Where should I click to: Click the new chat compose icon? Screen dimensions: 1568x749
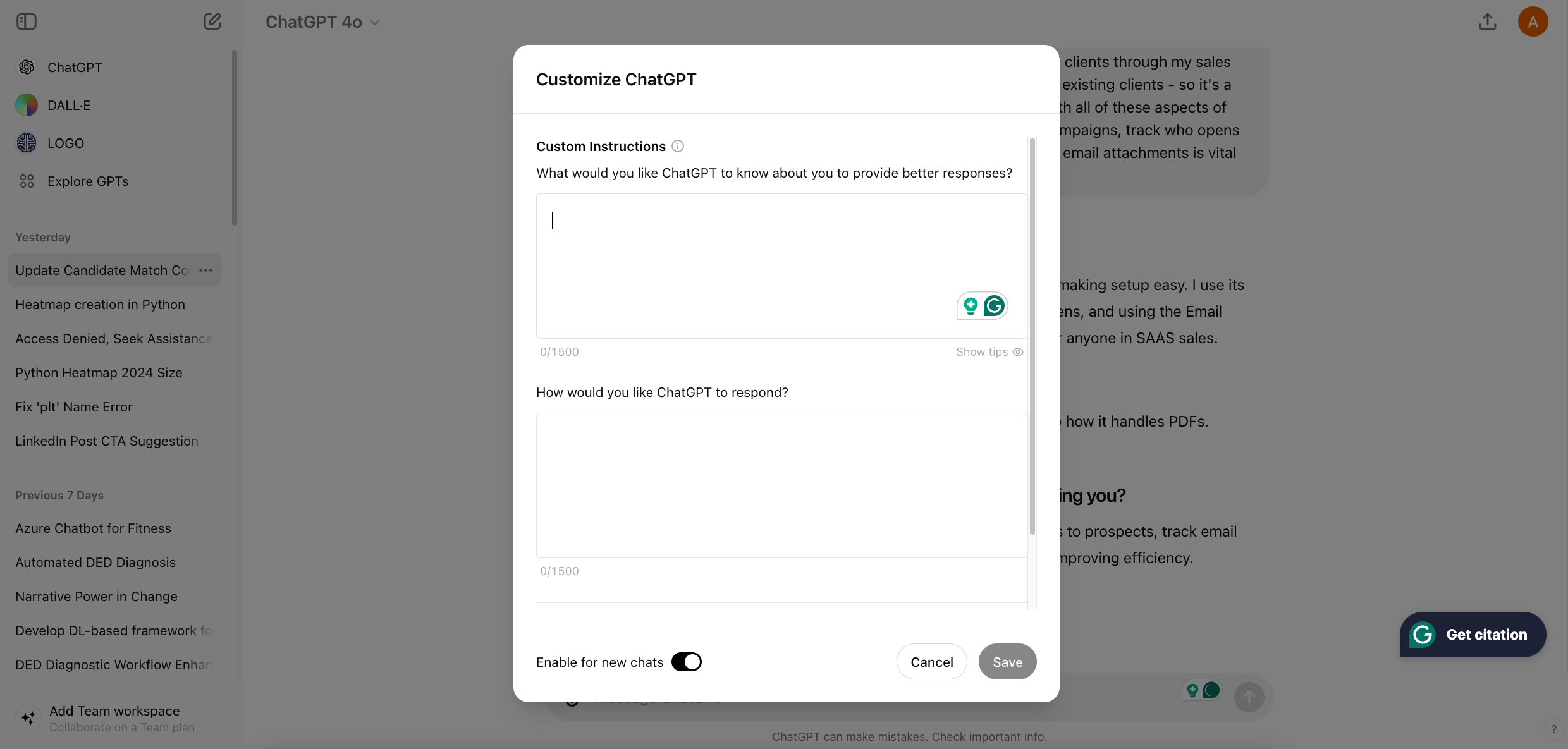(x=212, y=21)
